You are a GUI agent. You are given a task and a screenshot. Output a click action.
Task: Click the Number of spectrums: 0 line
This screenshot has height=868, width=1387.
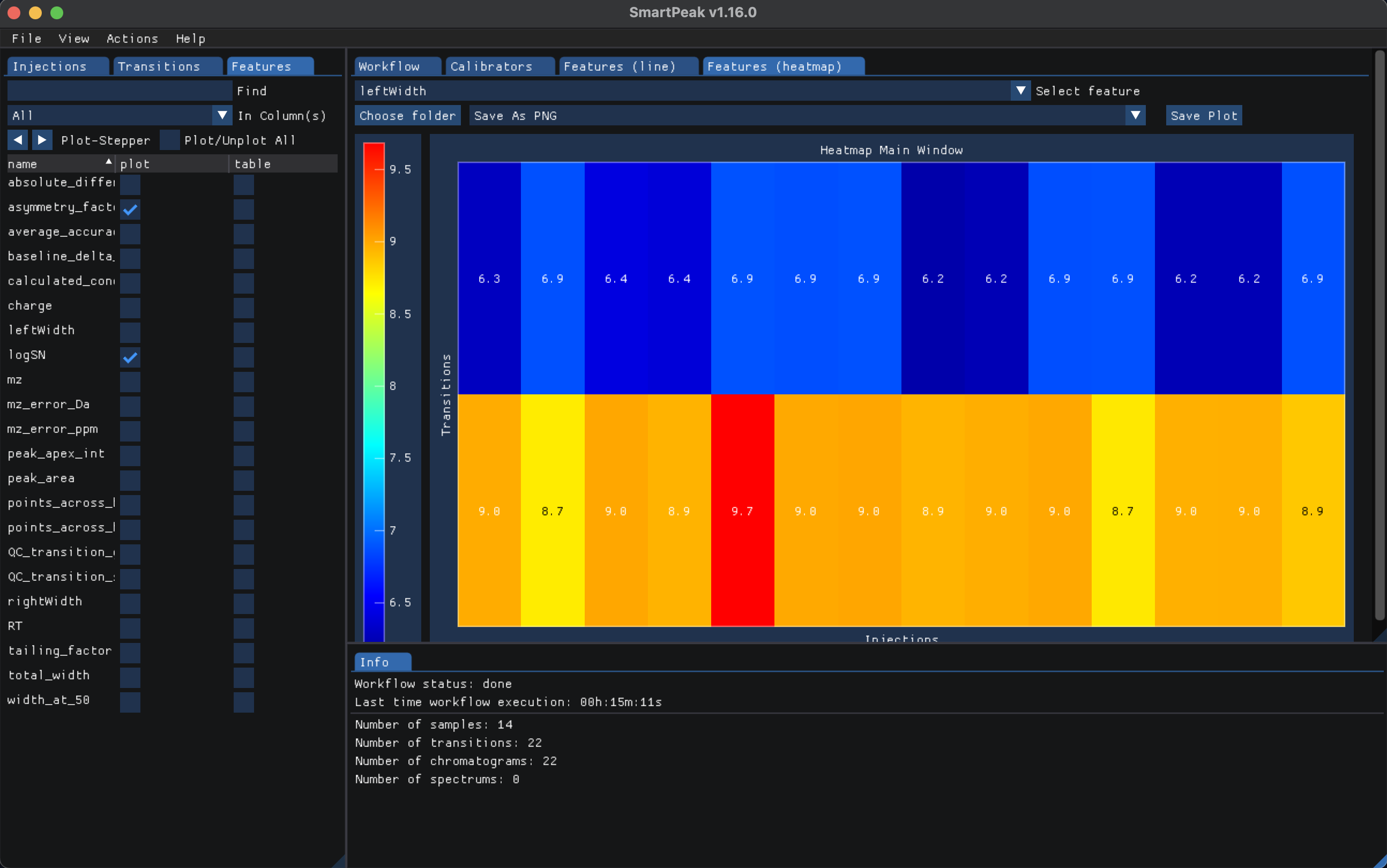pyautogui.click(x=437, y=780)
